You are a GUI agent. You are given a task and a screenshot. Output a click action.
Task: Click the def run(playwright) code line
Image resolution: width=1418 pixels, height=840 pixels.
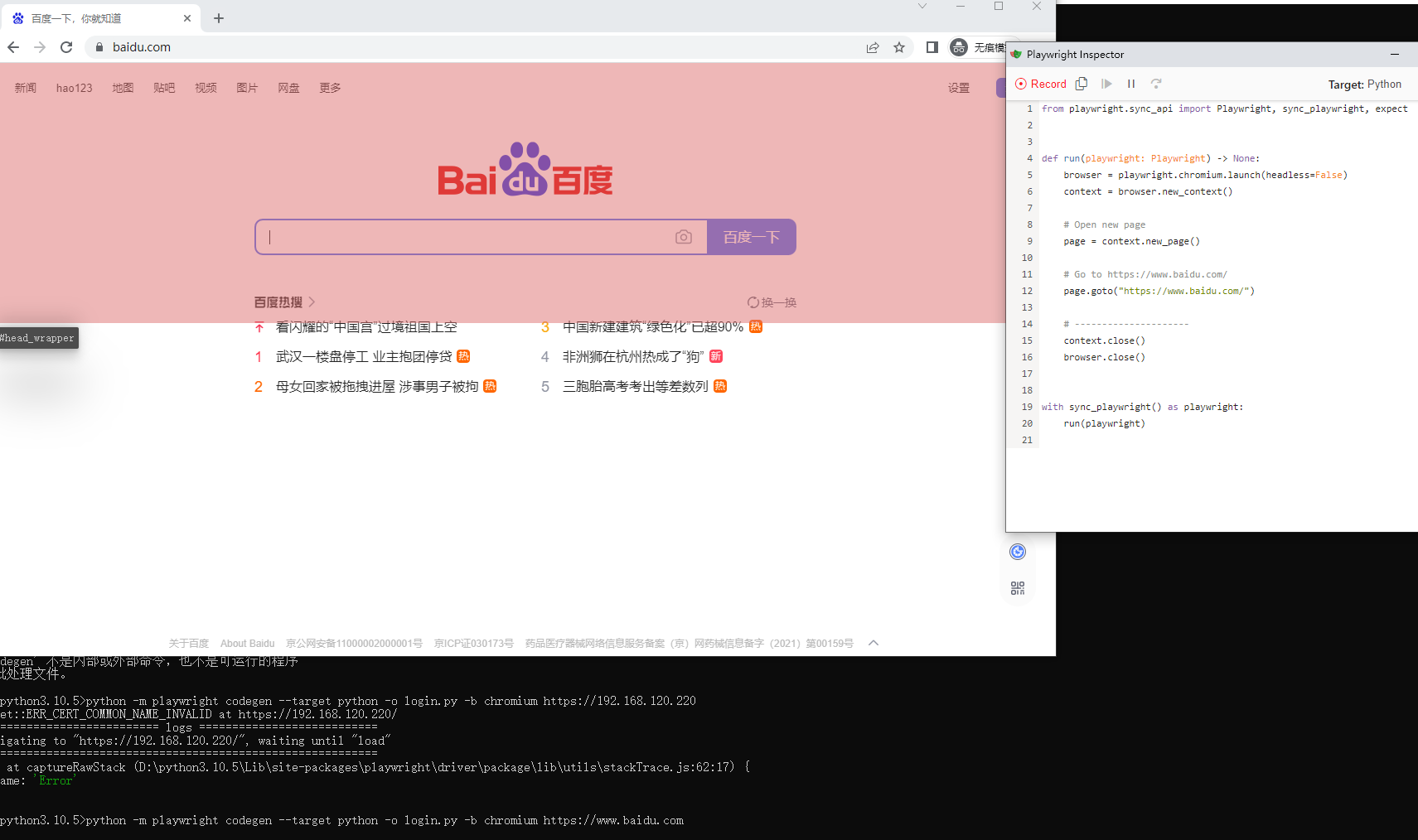(1150, 158)
